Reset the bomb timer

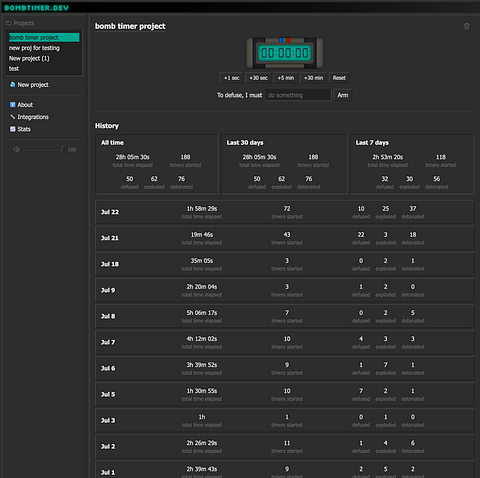pyautogui.click(x=339, y=78)
